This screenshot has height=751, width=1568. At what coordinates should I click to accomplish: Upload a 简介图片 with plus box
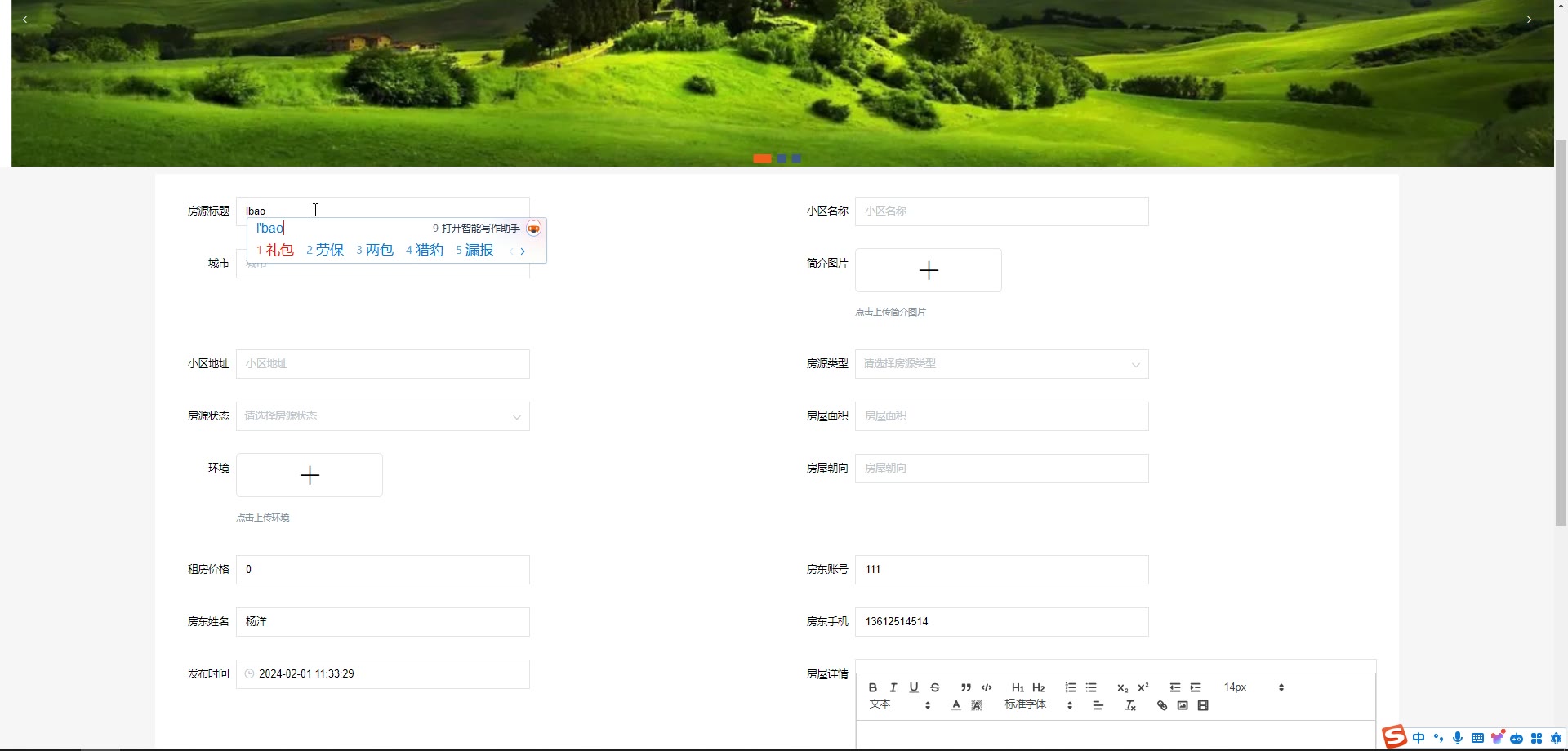point(928,270)
